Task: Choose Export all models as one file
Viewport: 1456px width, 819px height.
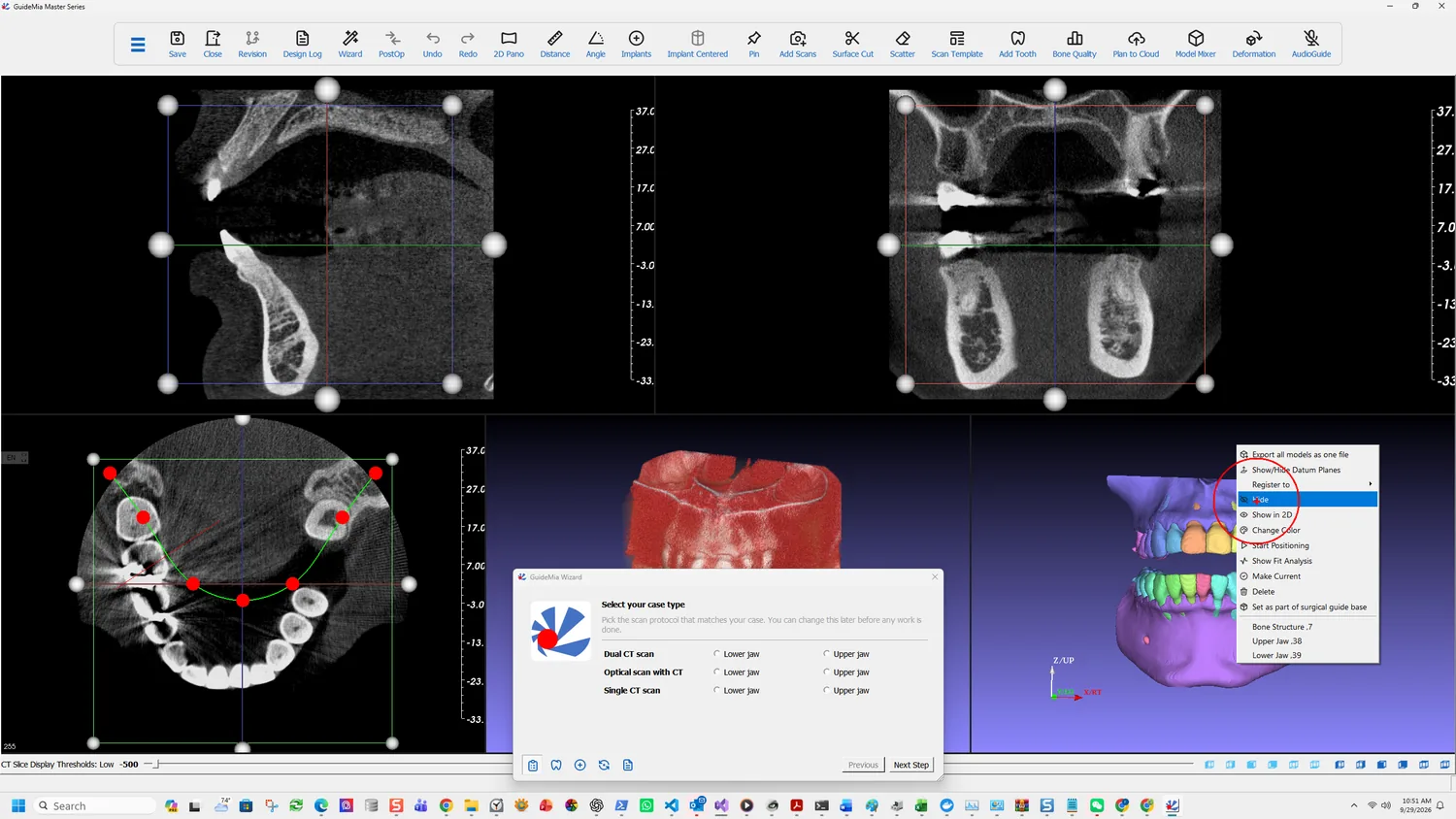Action: click(x=1307, y=454)
